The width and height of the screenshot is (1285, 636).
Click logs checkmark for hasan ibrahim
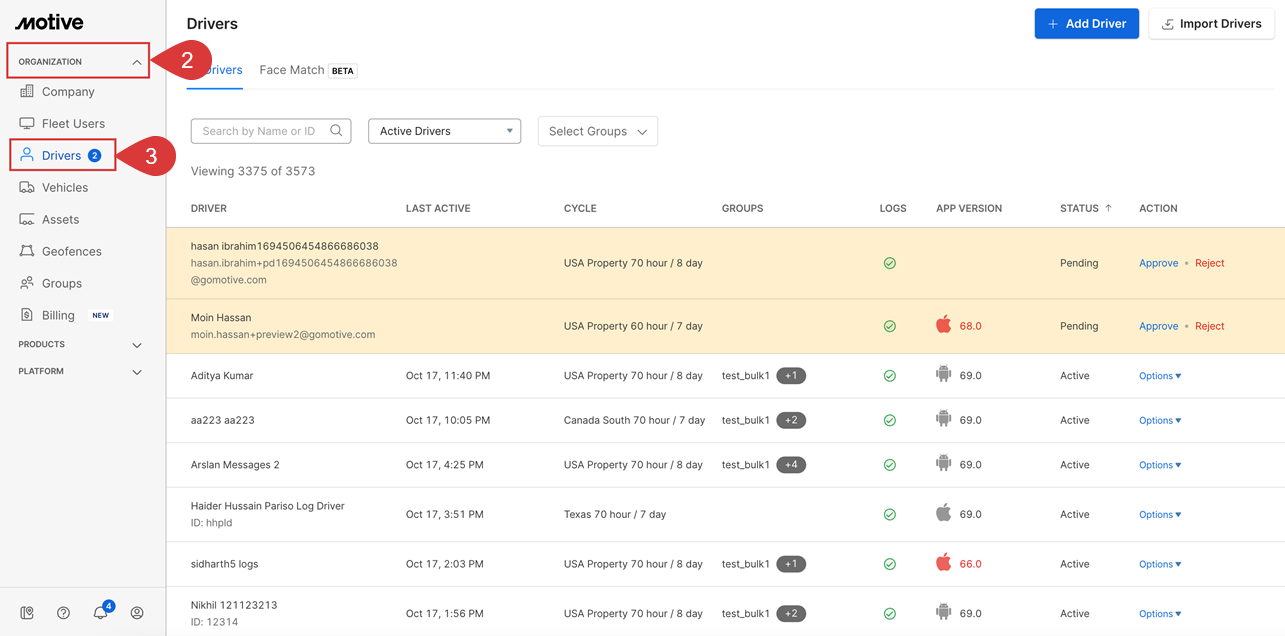point(889,263)
